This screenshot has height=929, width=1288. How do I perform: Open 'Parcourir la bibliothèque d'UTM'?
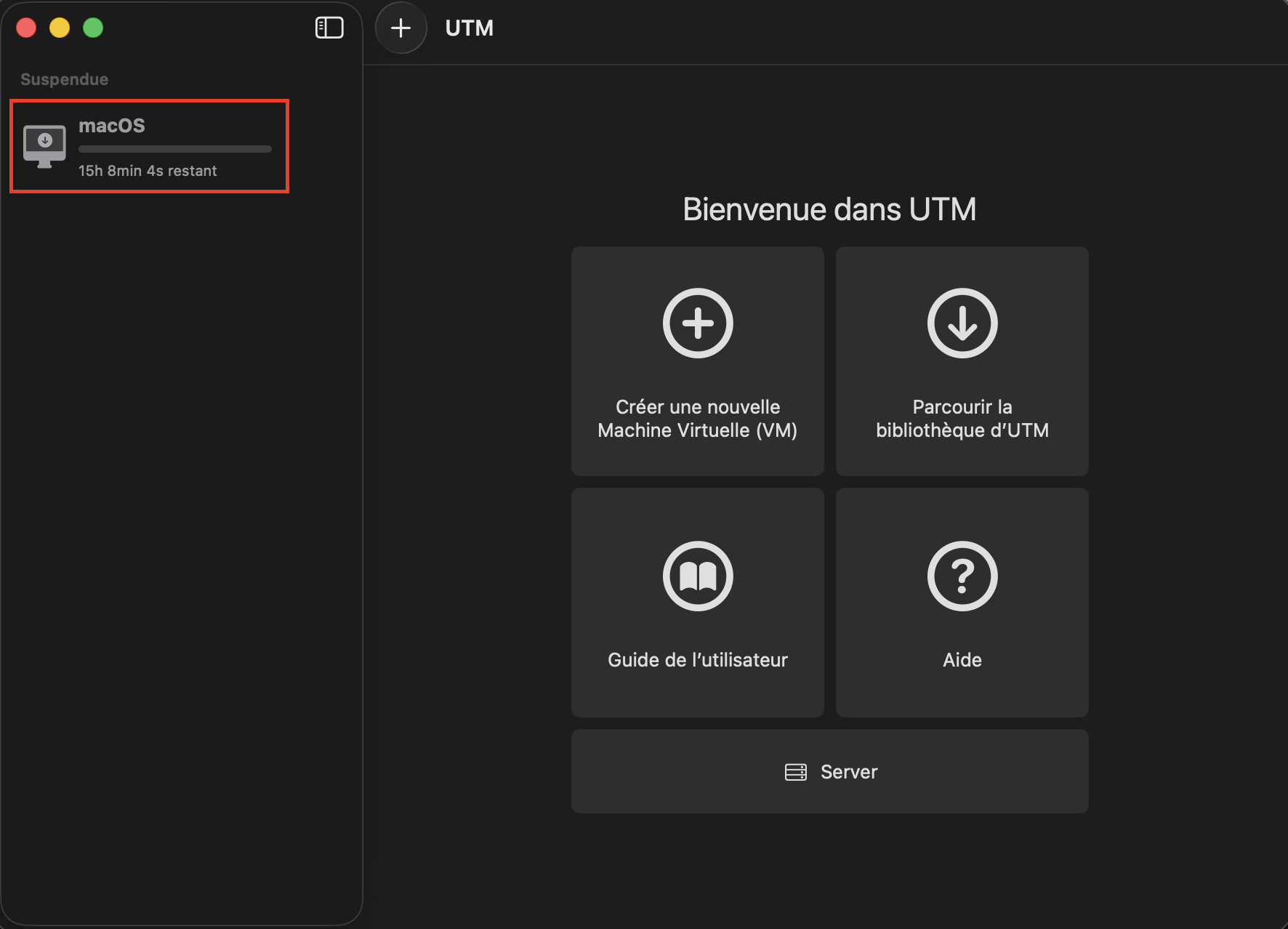pyautogui.click(x=962, y=361)
